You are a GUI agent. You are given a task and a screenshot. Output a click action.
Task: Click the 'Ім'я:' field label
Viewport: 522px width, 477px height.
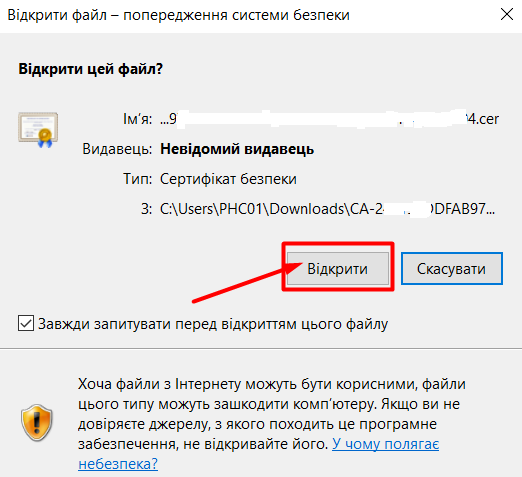click(138, 119)
